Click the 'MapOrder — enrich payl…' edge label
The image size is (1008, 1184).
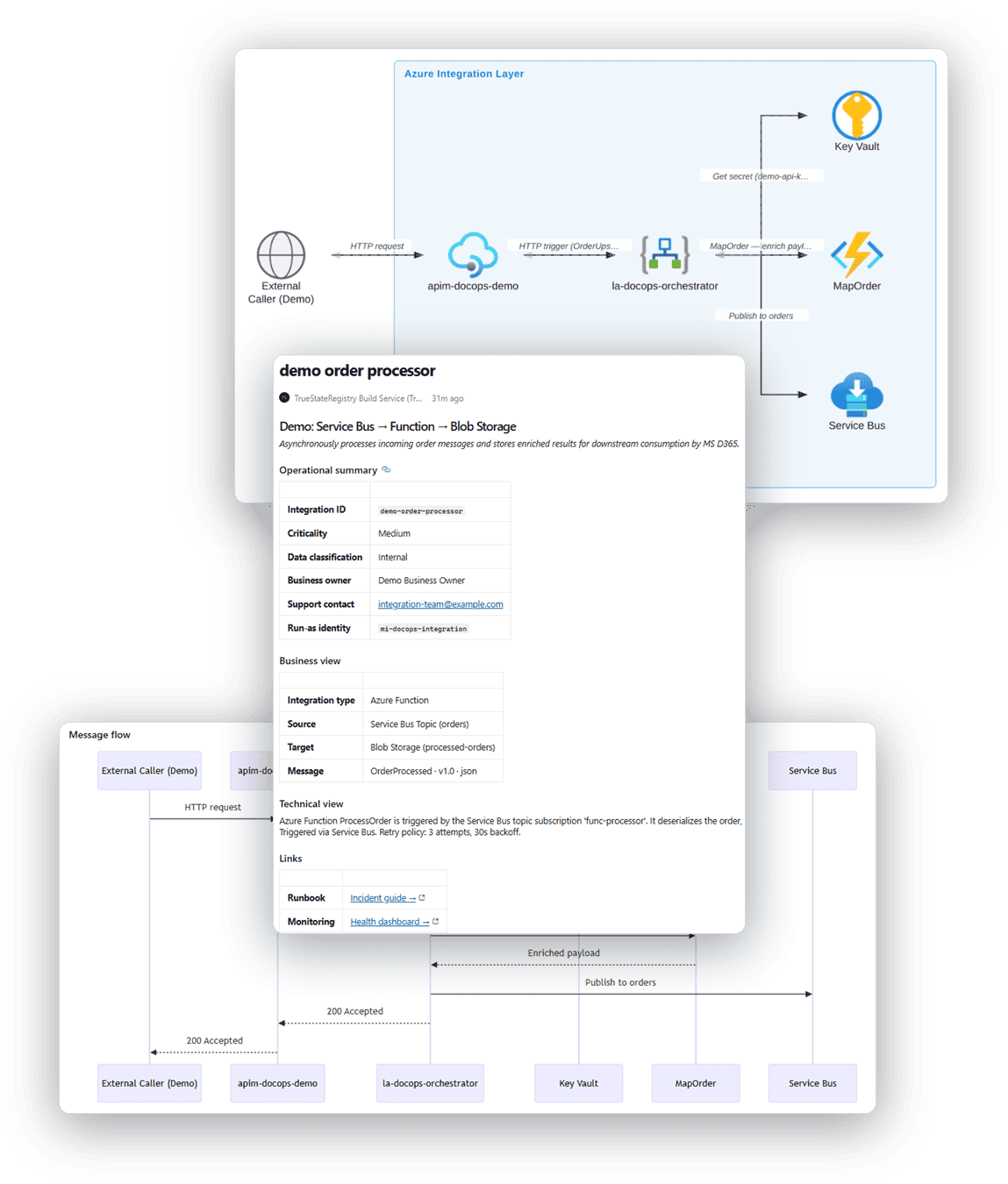coord(761,246)
